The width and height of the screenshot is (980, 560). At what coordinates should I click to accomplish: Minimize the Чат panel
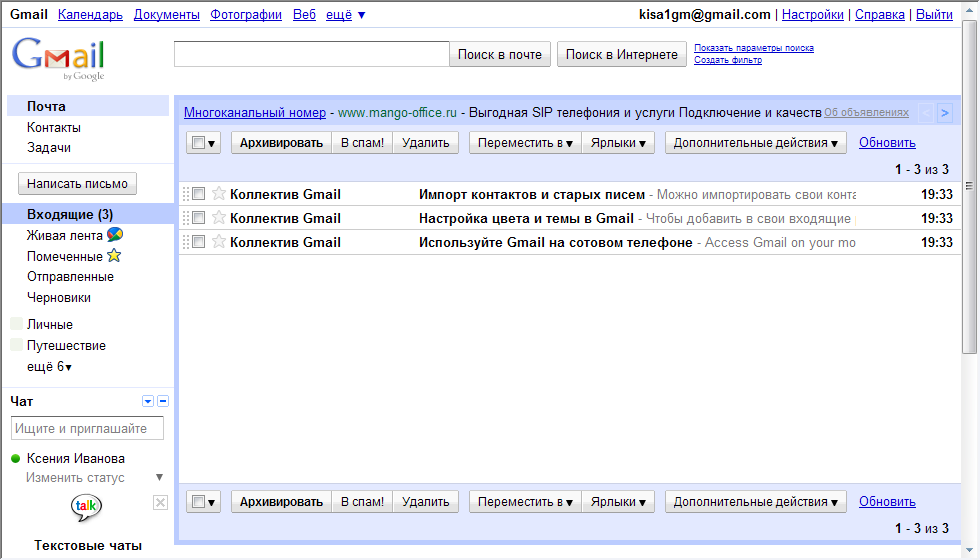tap(163, 401)
